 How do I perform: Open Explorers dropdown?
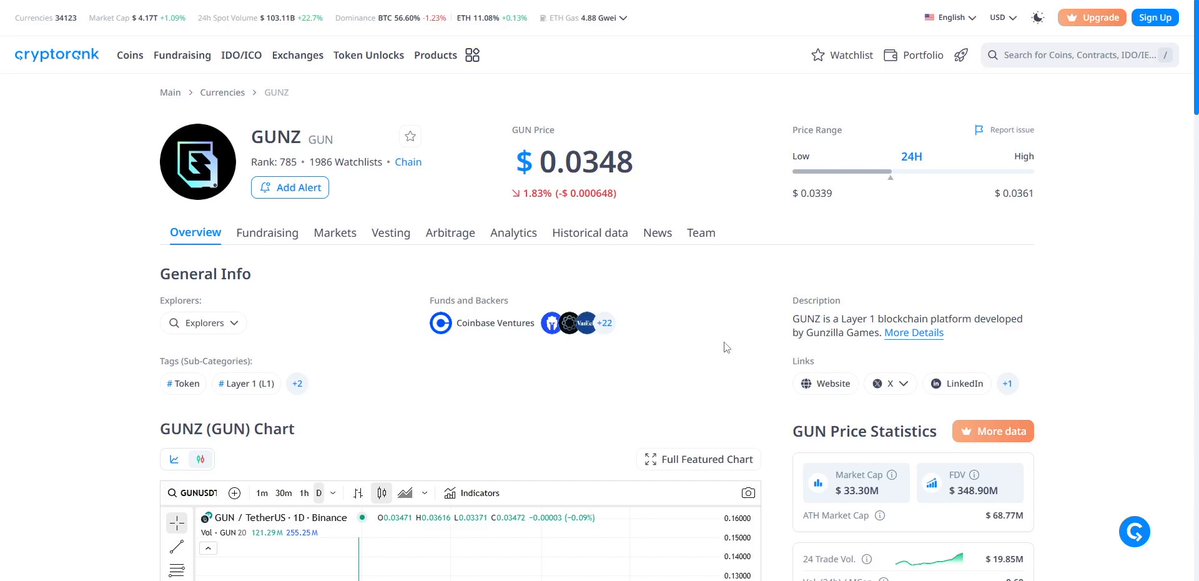point(203,323)
